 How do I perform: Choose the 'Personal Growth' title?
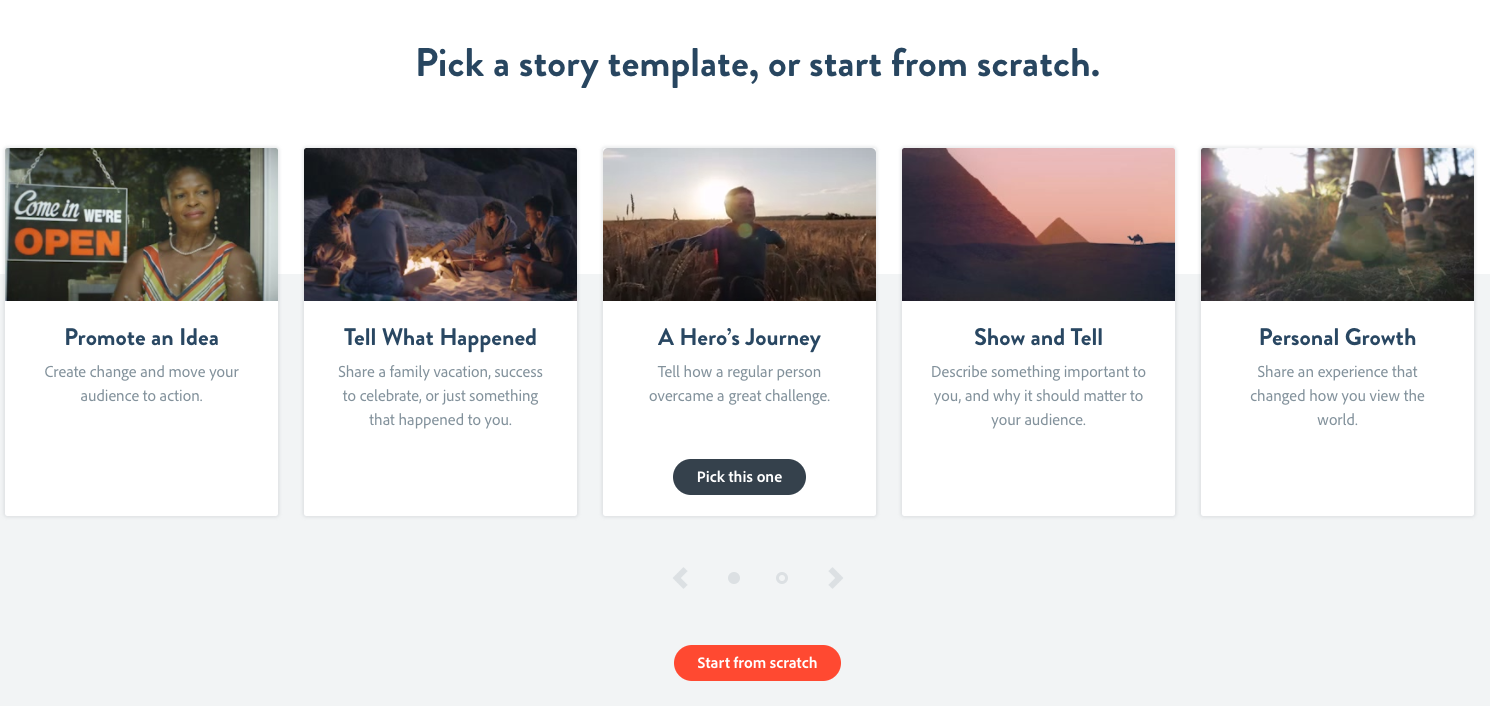click(x=1337, y=338)
